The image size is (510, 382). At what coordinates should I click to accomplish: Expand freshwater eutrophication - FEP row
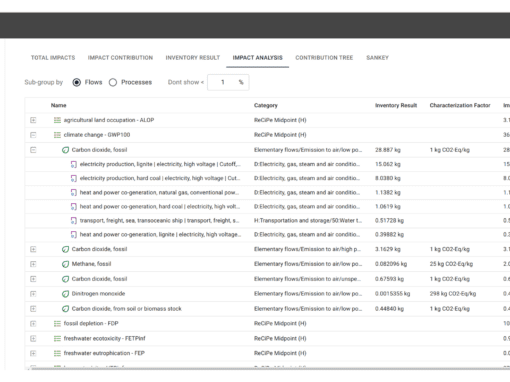tap(33, 353)
